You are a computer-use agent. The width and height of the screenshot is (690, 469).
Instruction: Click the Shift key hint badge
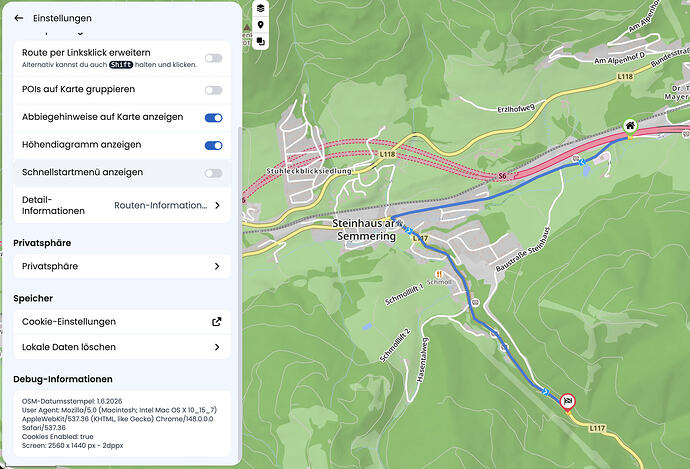(x=121, y=65)
